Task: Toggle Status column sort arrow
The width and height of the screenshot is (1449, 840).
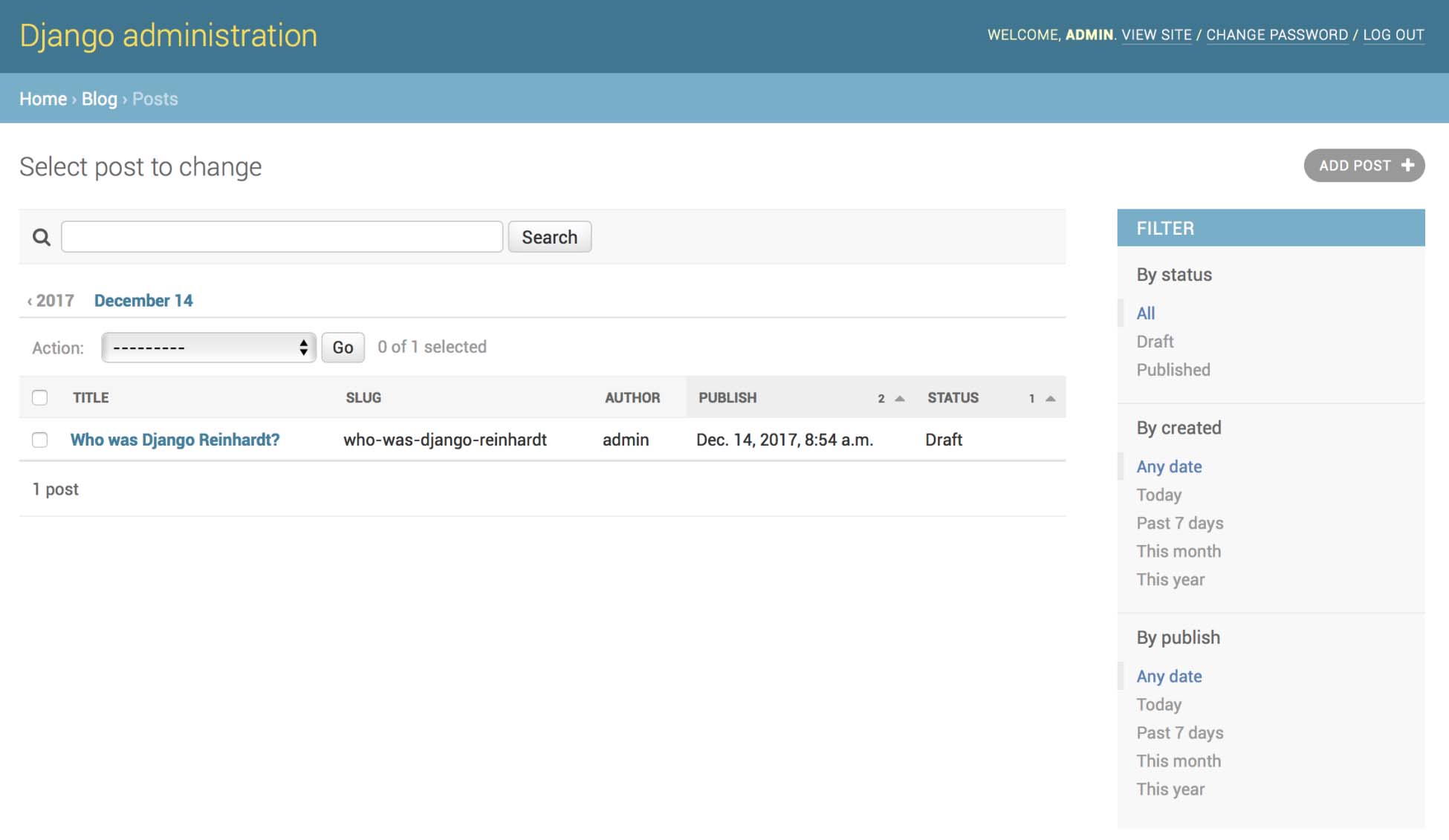Action: coord(1050,399)
